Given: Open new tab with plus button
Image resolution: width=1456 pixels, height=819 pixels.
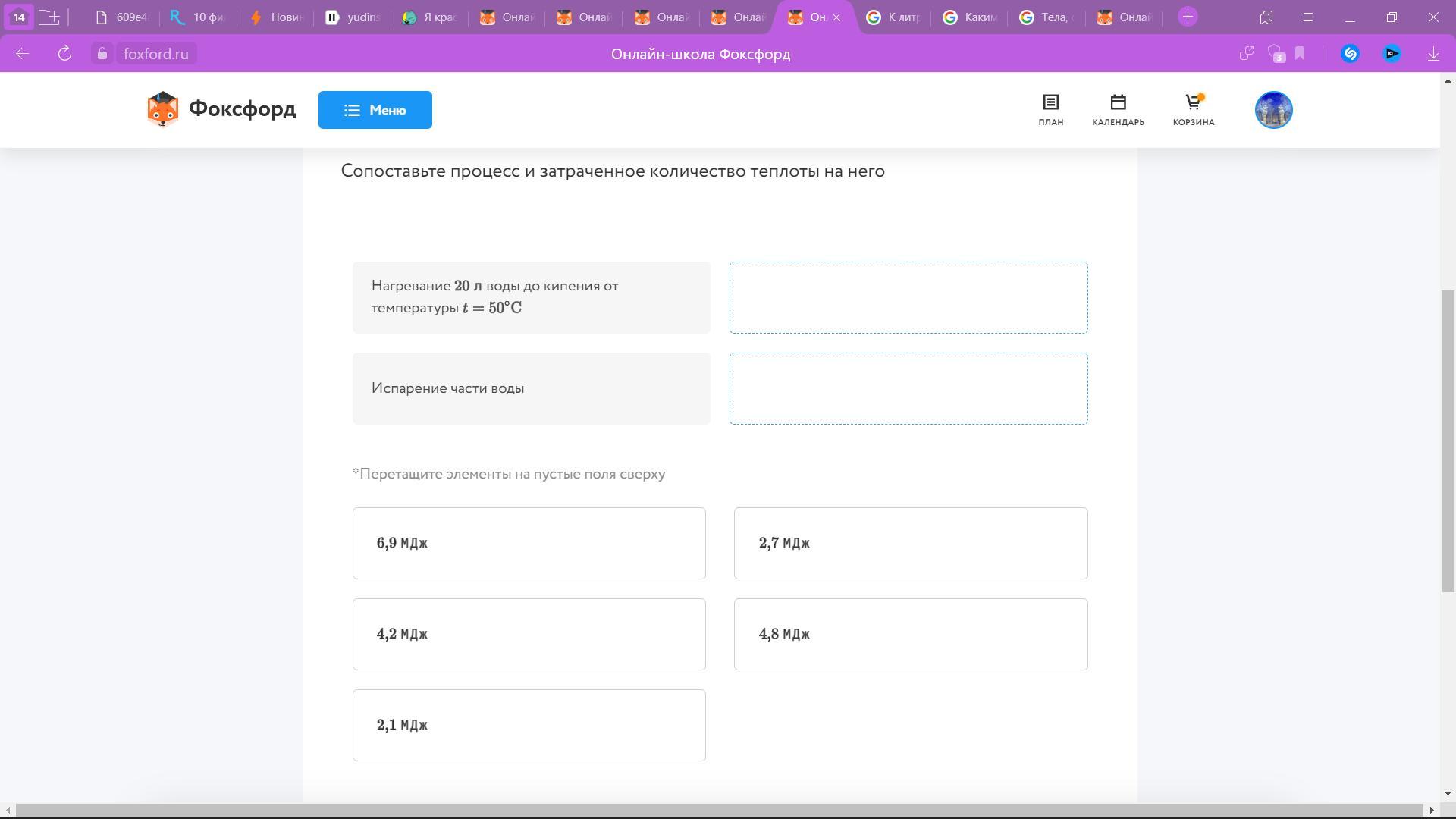Looking at the screenshot, I should point(1188,17).
